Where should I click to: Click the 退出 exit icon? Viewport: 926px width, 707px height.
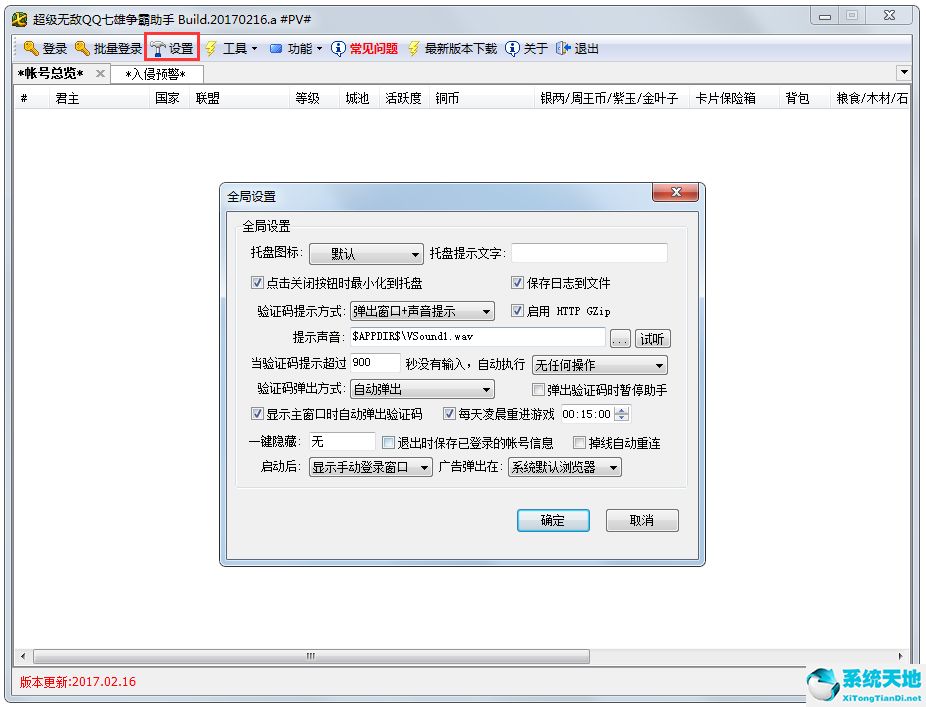(x=563, y=48)
